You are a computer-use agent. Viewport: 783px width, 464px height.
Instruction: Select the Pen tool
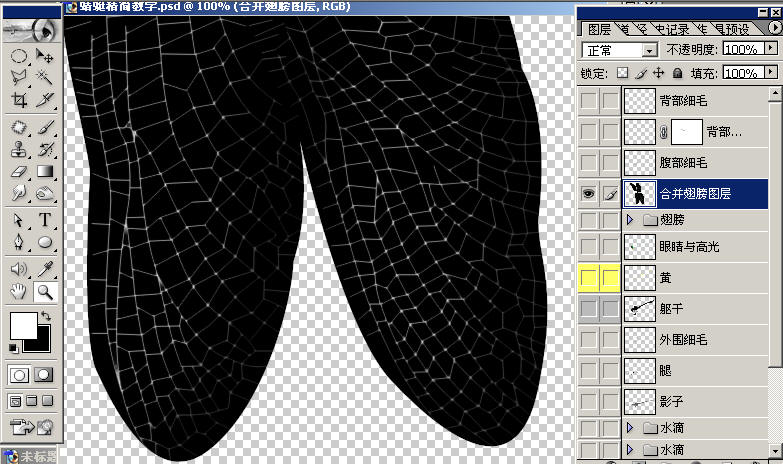click(18, 242)
